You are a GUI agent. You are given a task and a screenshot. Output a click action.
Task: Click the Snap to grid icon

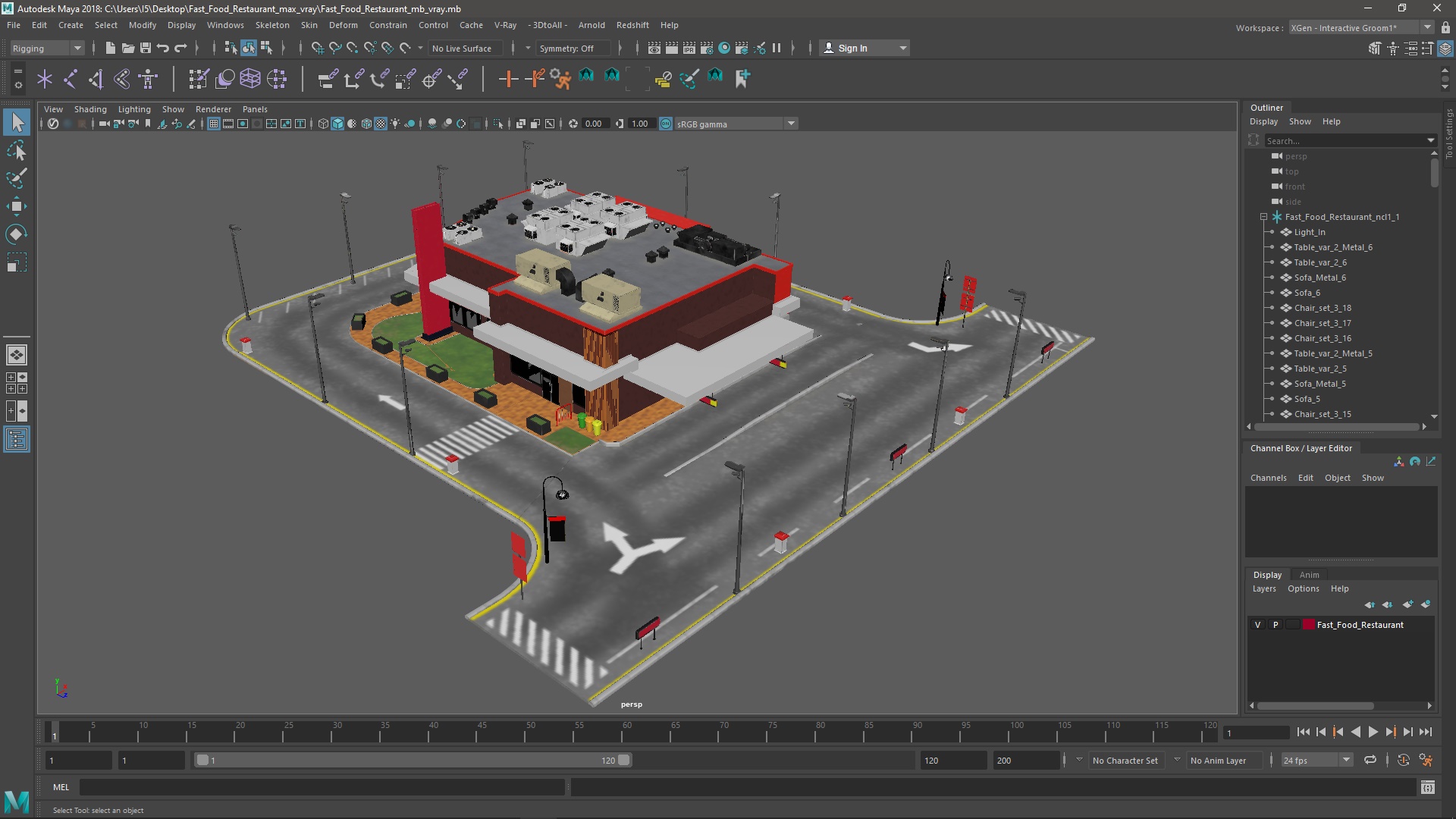tap(319, 47)
